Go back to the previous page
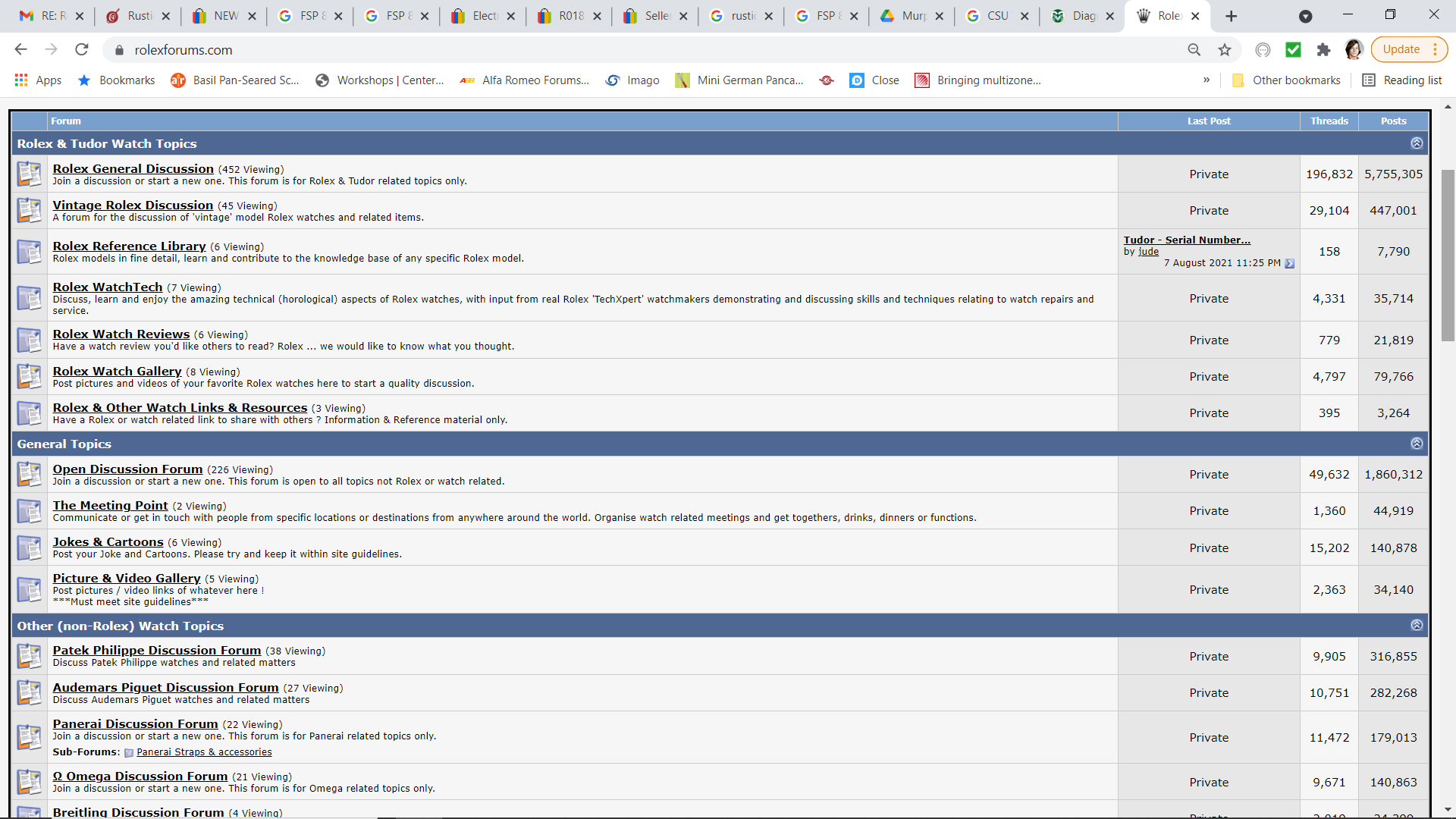Viewport: 1456px width, 819px height. [21, 50]
